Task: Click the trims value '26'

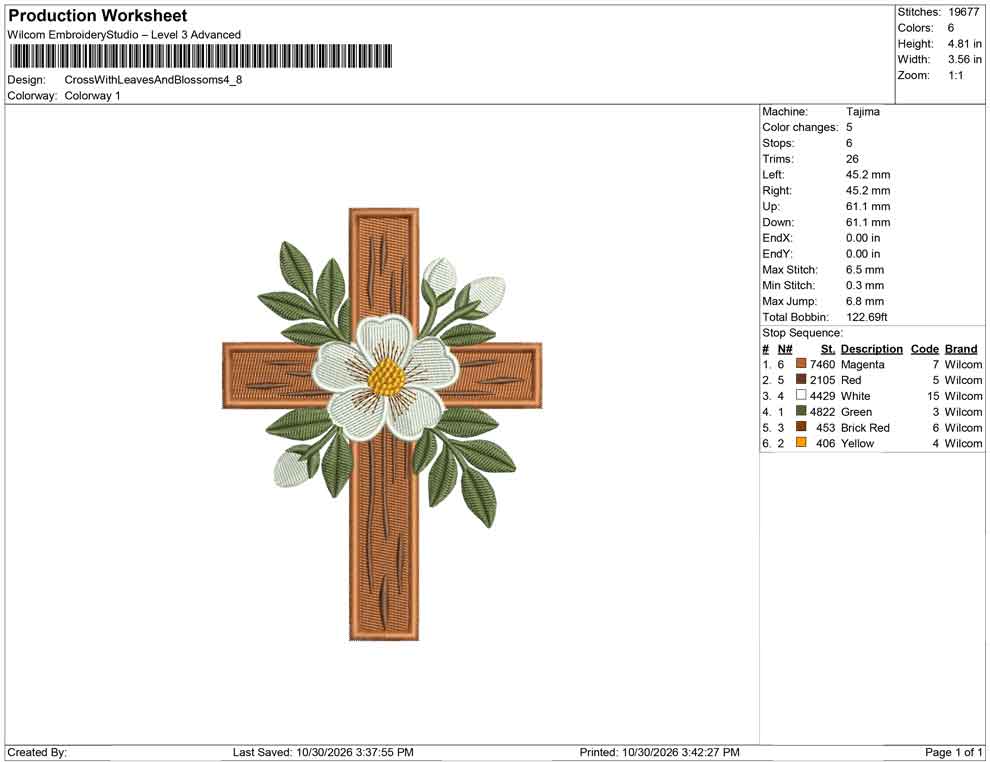Action: click(852, 159)
